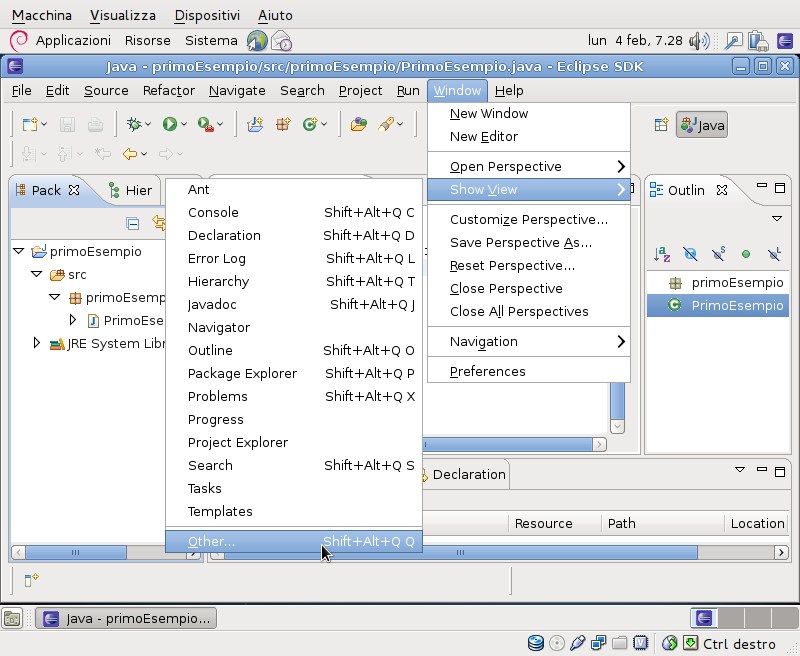The width and height of the screenshot is (800, 656).
Task: Toggle Hide Non-Public Members in Outline
Action: click(x=746, y=254)
